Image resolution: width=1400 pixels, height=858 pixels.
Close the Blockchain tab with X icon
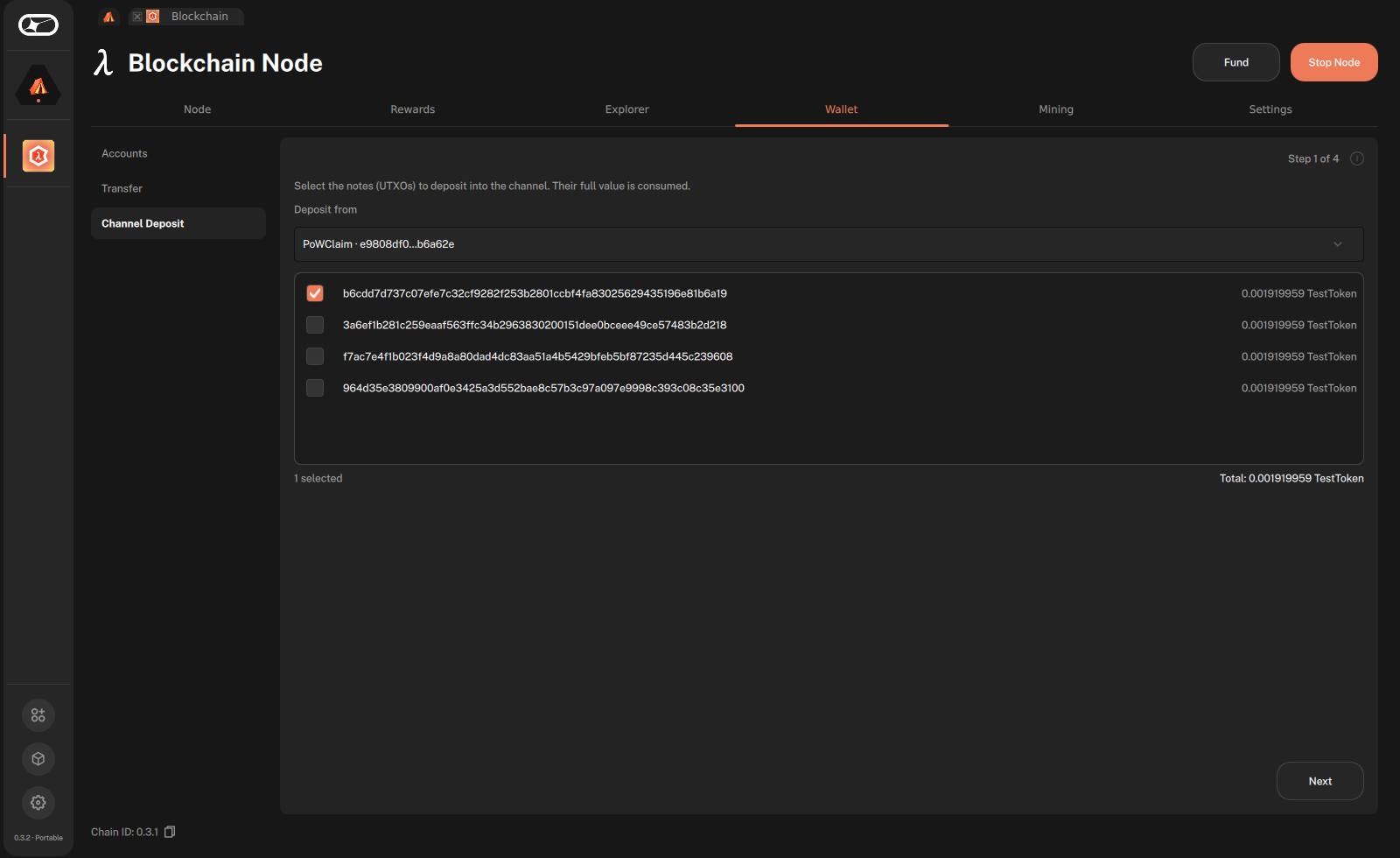click(137, 17)
